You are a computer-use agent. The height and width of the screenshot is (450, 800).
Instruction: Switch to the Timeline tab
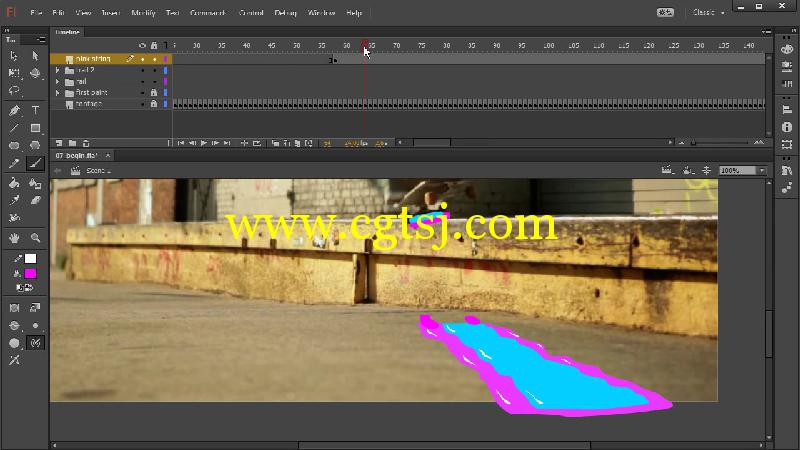pos(67,32)
